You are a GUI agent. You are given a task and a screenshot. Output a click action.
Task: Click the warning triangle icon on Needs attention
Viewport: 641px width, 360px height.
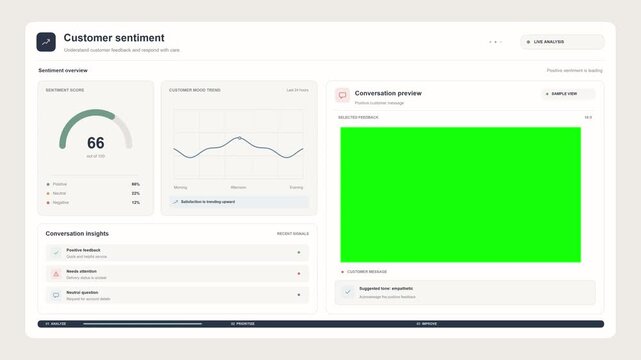[56, 274]
